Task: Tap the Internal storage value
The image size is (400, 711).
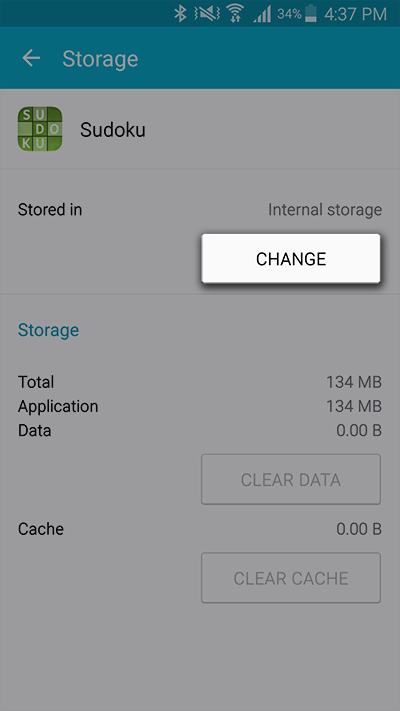Action: pyautogui.click(x=325, y=209)
